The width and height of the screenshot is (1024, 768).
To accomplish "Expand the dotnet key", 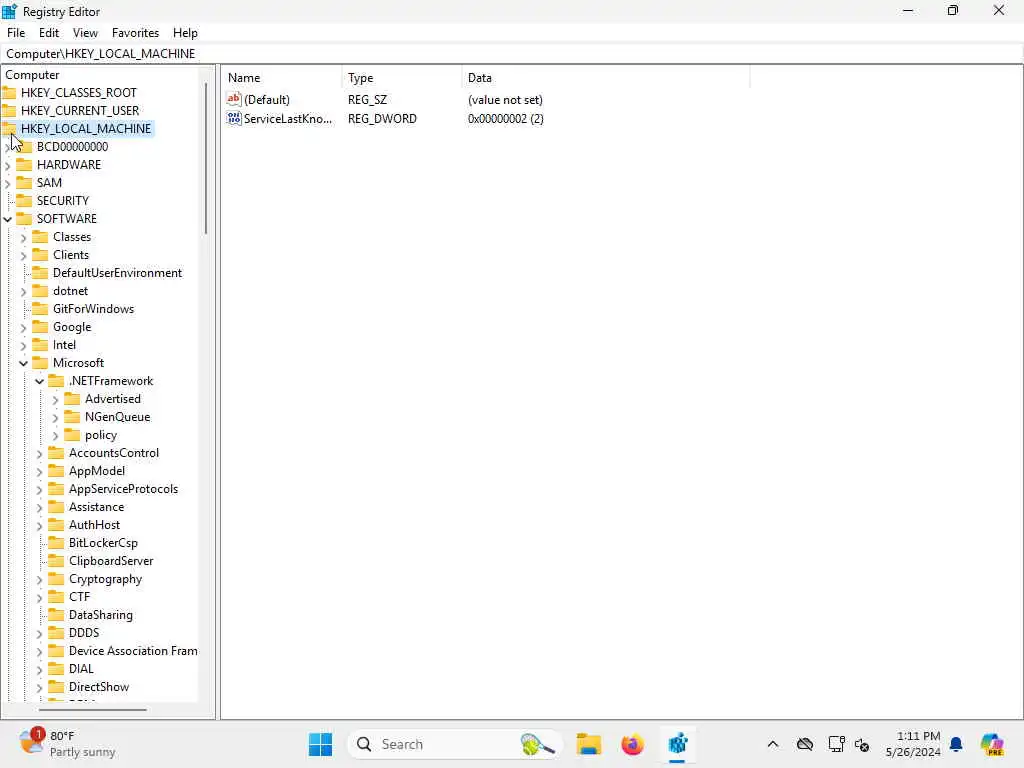I will tap(24, 292).
